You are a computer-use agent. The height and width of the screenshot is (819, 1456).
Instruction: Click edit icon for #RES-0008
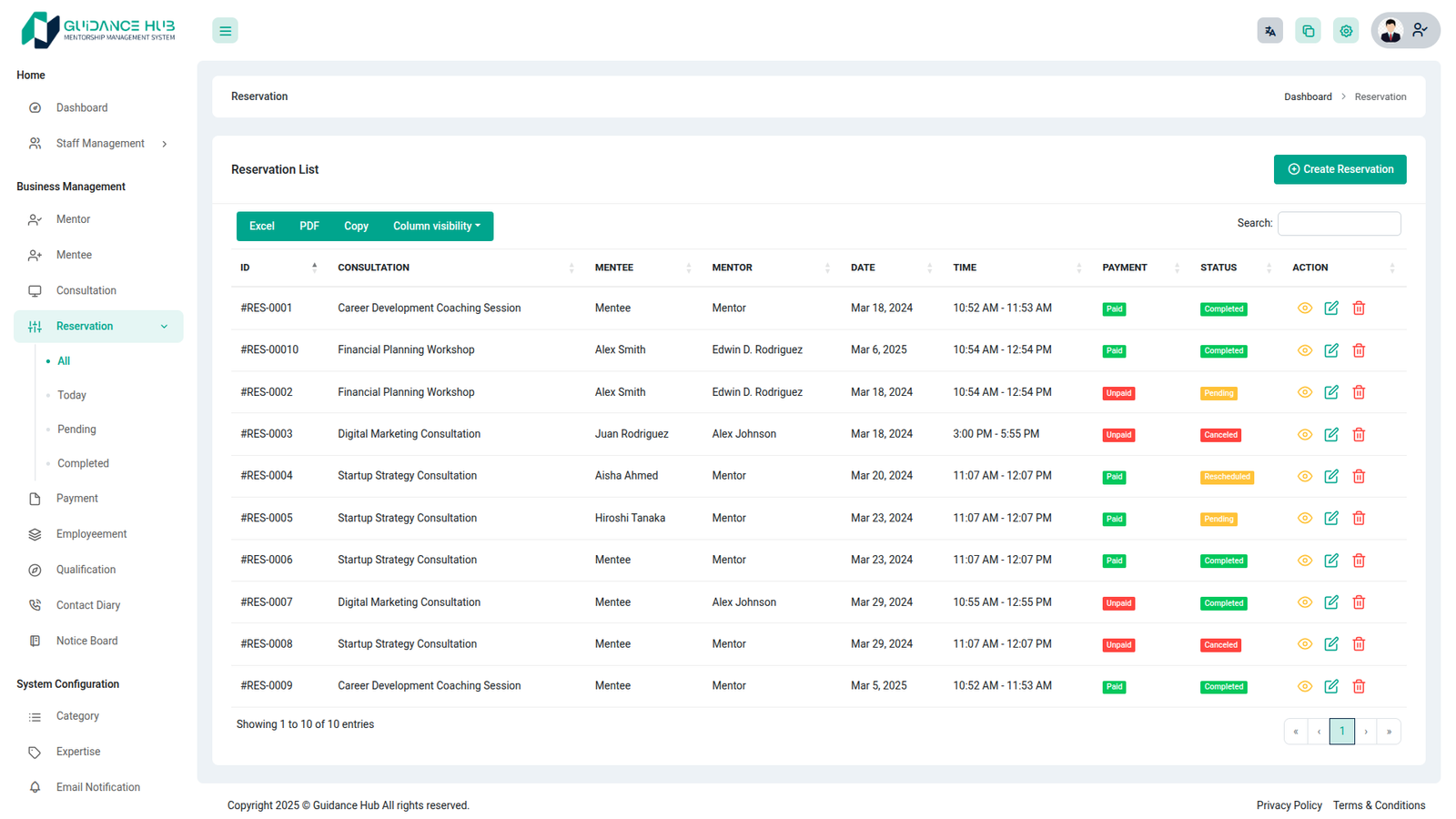1331,644
